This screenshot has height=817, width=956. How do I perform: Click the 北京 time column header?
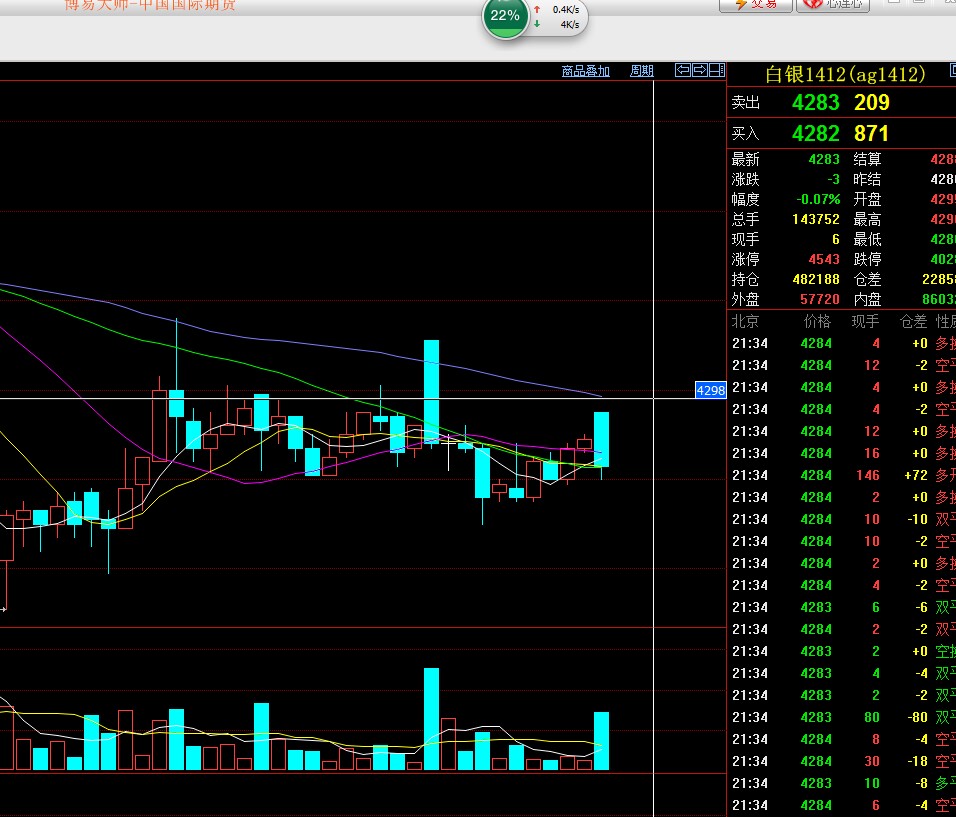pyautogui.click(x=745, y=322)
